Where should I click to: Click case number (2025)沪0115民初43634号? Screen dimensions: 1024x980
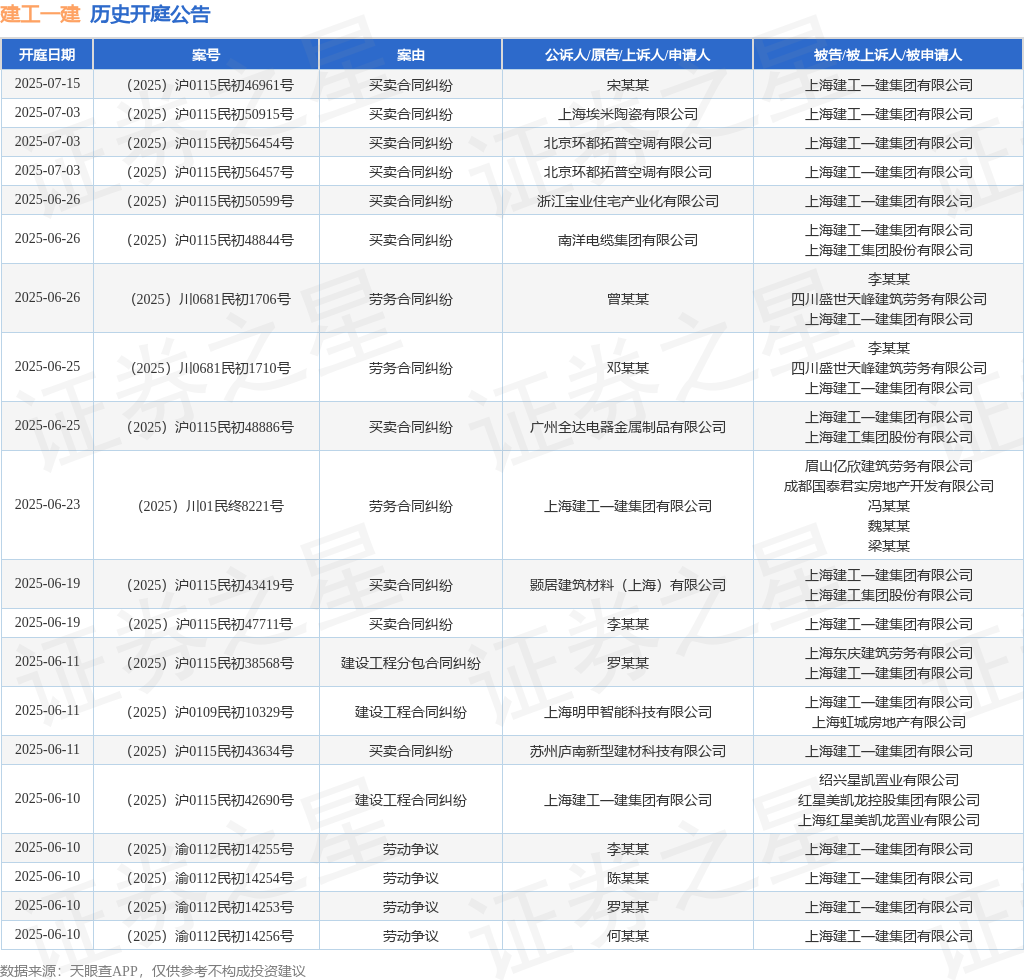click(210, 751)
